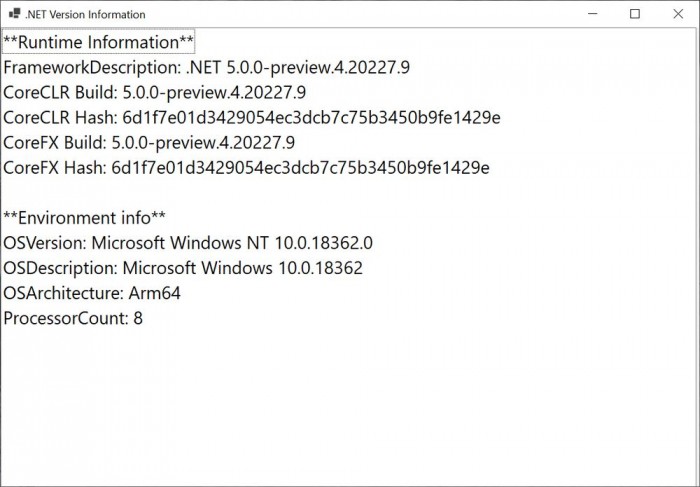
Task: Select the **Runtime Information** heading
Action: click(x=98, y=42)
